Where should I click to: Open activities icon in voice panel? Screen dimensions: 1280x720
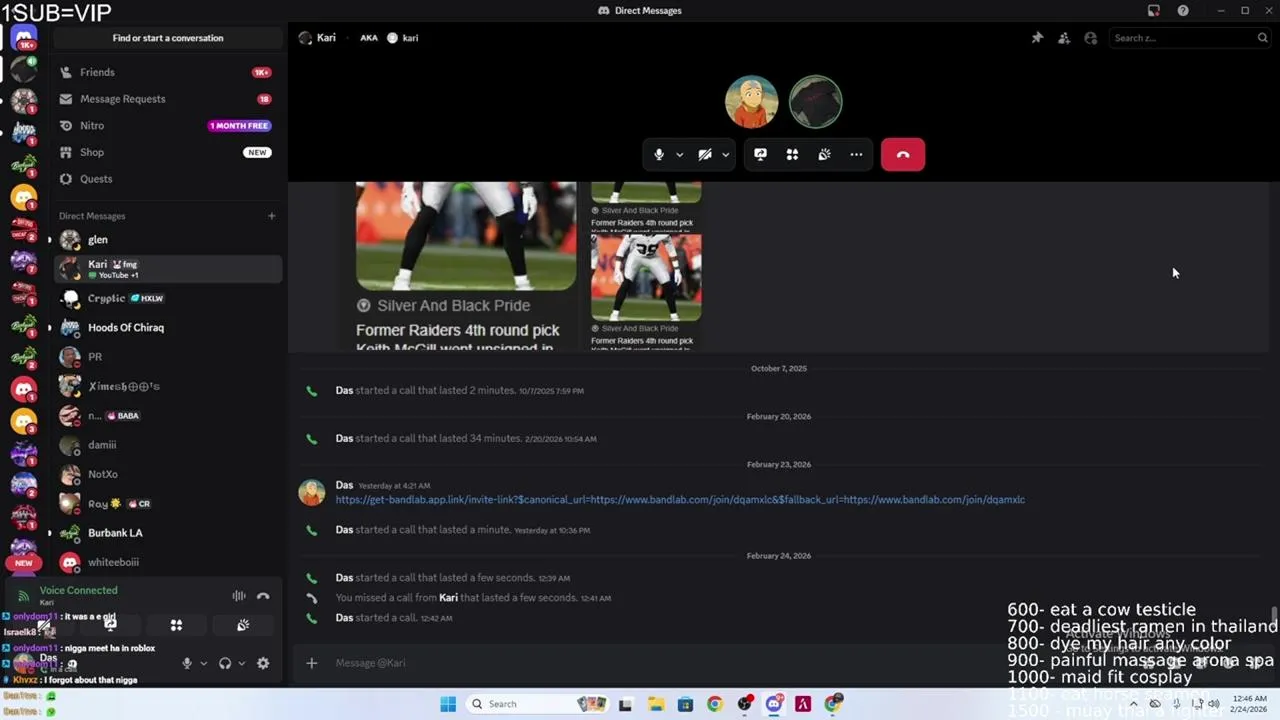176,626
